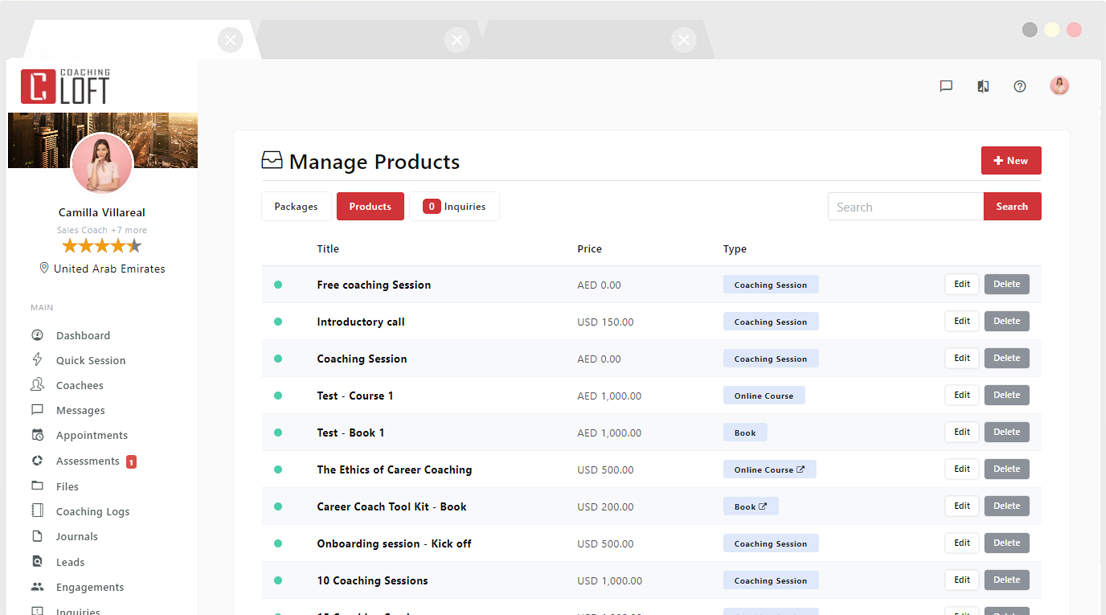The width and height of the screenshot is (1106, 615).
Task: Open the chat messages icon in the top bar
Action: 945,86
